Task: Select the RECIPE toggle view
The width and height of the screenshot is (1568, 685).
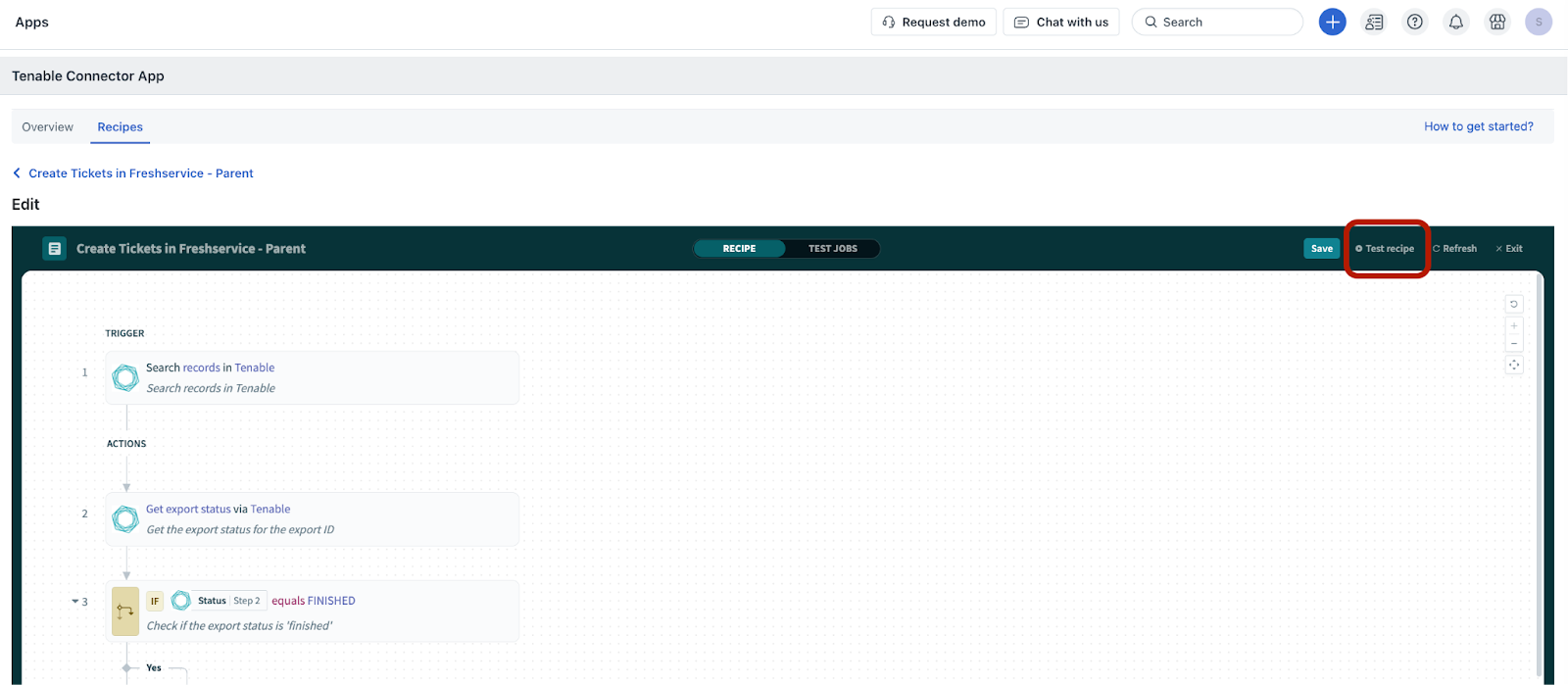Action: [x=739, y=249]
